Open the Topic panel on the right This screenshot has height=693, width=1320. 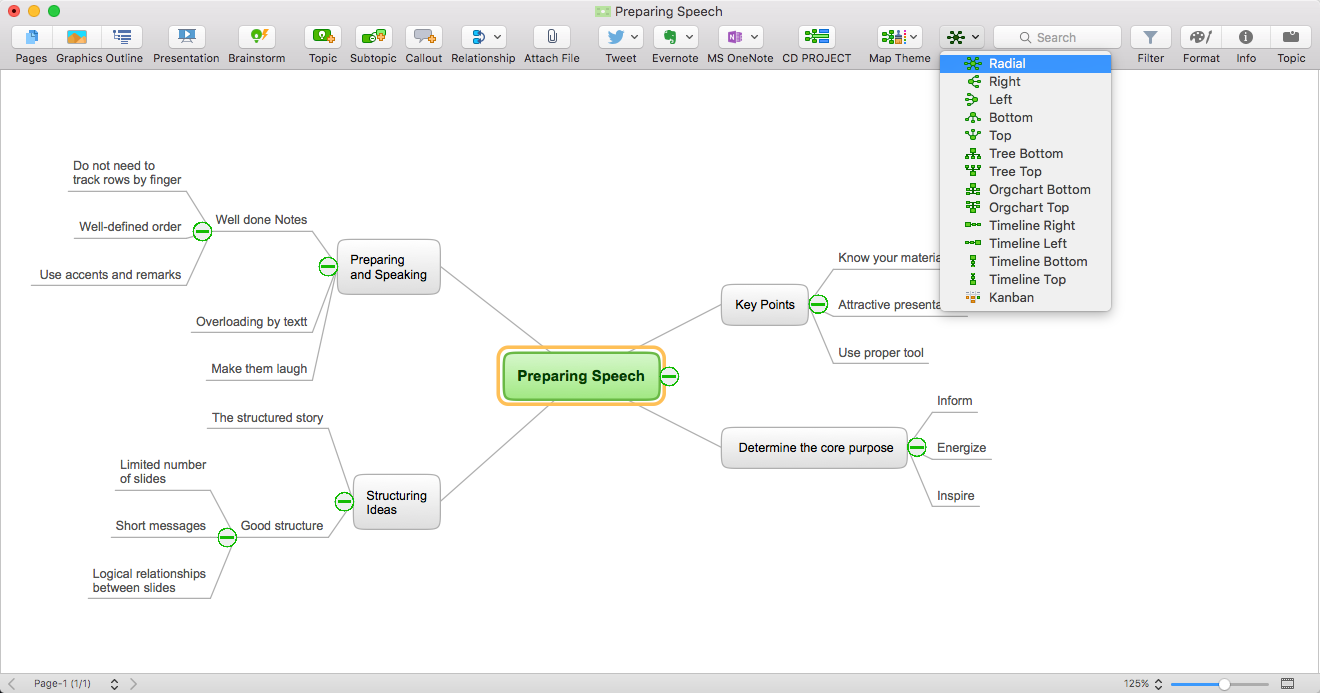(1291, 37)
